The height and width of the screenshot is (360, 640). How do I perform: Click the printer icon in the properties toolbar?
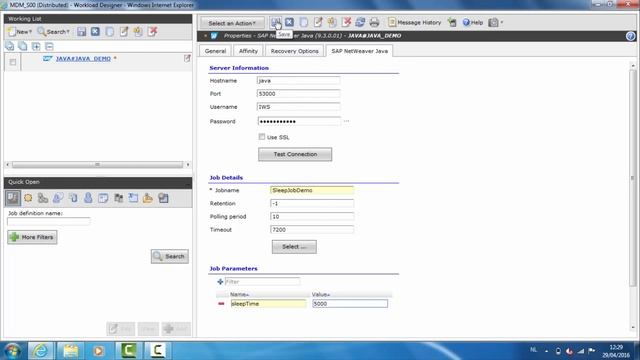374,22
